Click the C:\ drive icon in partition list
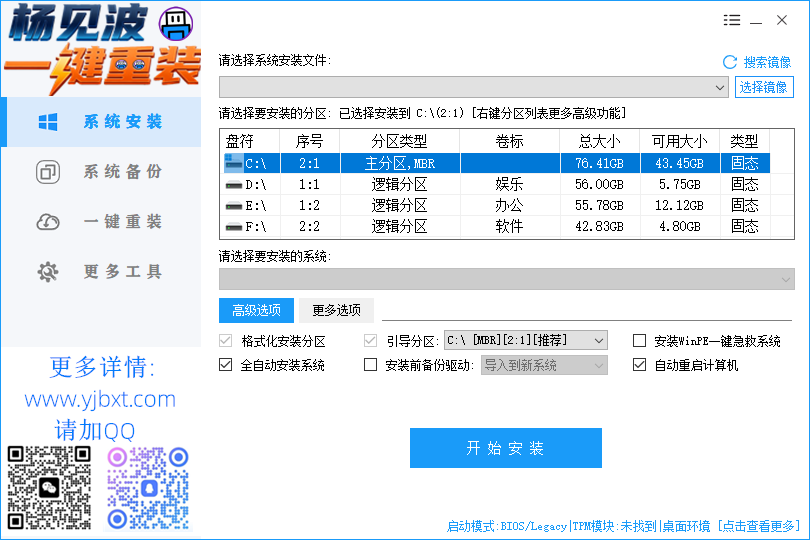Screen dimensions: 810x540 pyautogui.click(x=233, y=163)
